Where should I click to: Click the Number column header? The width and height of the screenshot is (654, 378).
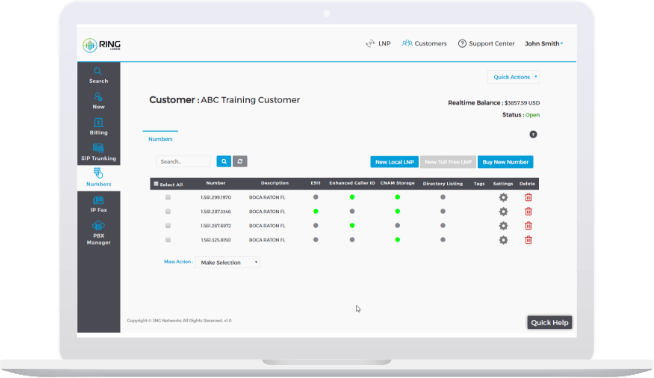pos(216,183)
